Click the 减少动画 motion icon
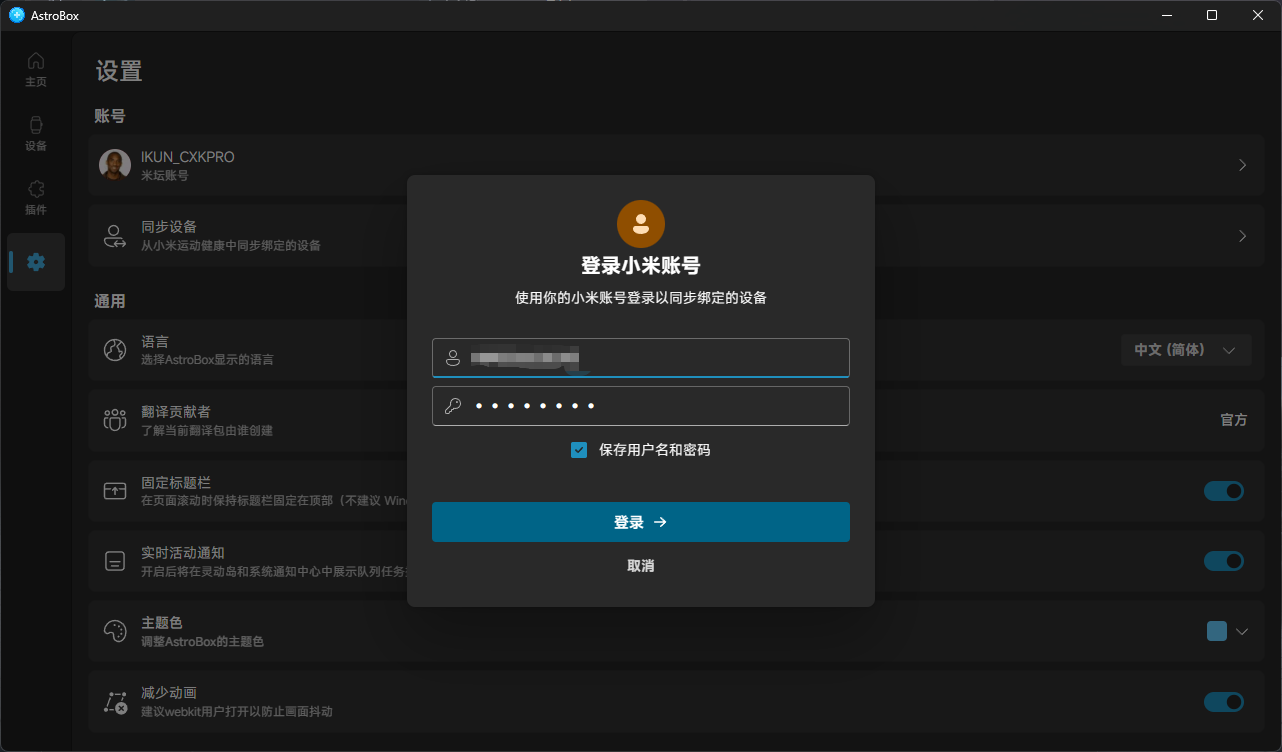The width and height of the screenshot is (1282, 752). (115, 702)
